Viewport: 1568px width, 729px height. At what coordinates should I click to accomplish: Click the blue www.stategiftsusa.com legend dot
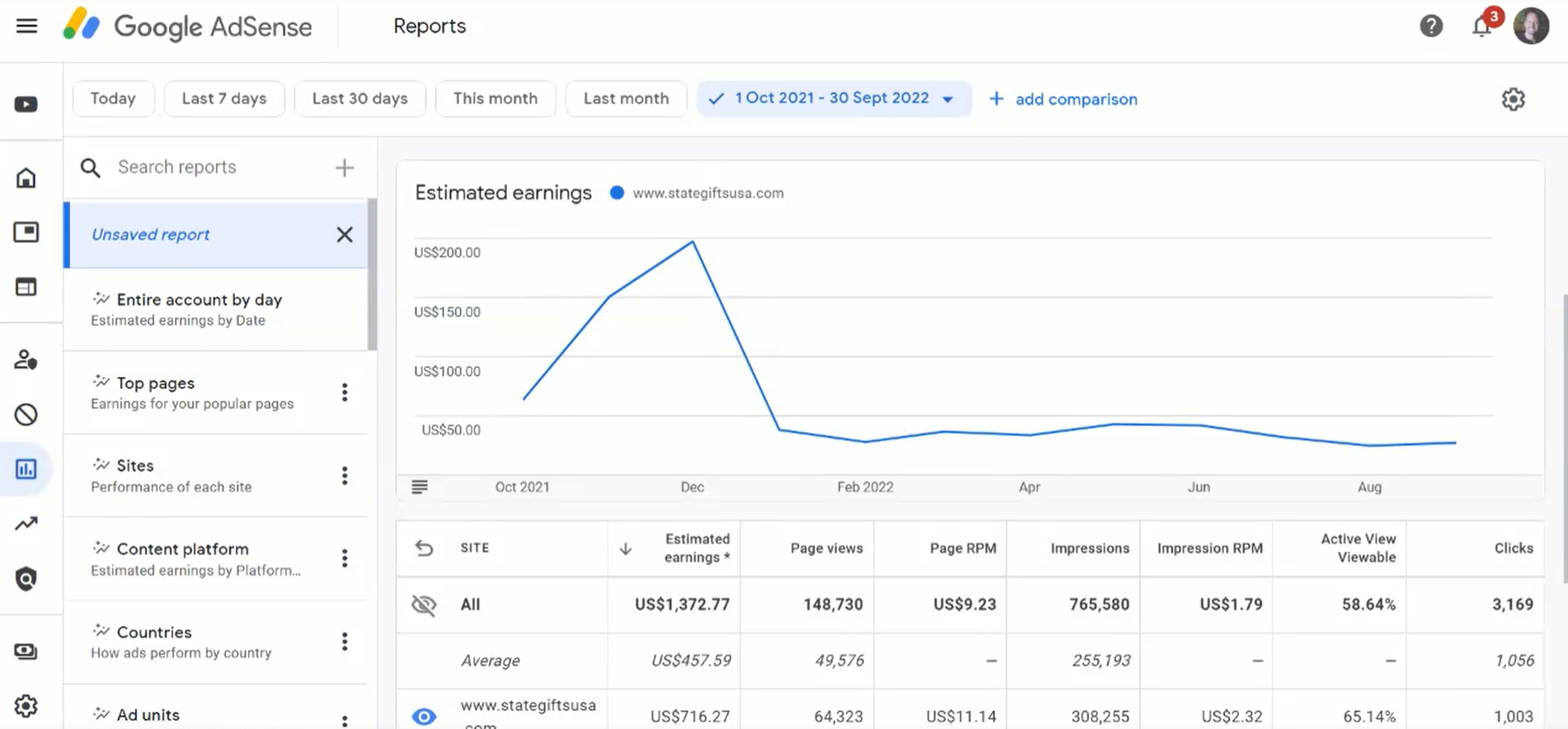coord(617,193)
